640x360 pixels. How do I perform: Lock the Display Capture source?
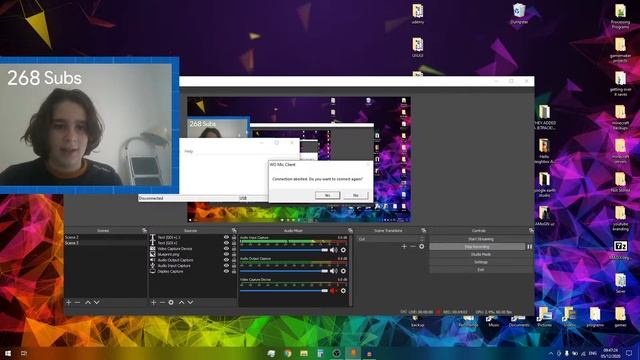coord(234,271)
